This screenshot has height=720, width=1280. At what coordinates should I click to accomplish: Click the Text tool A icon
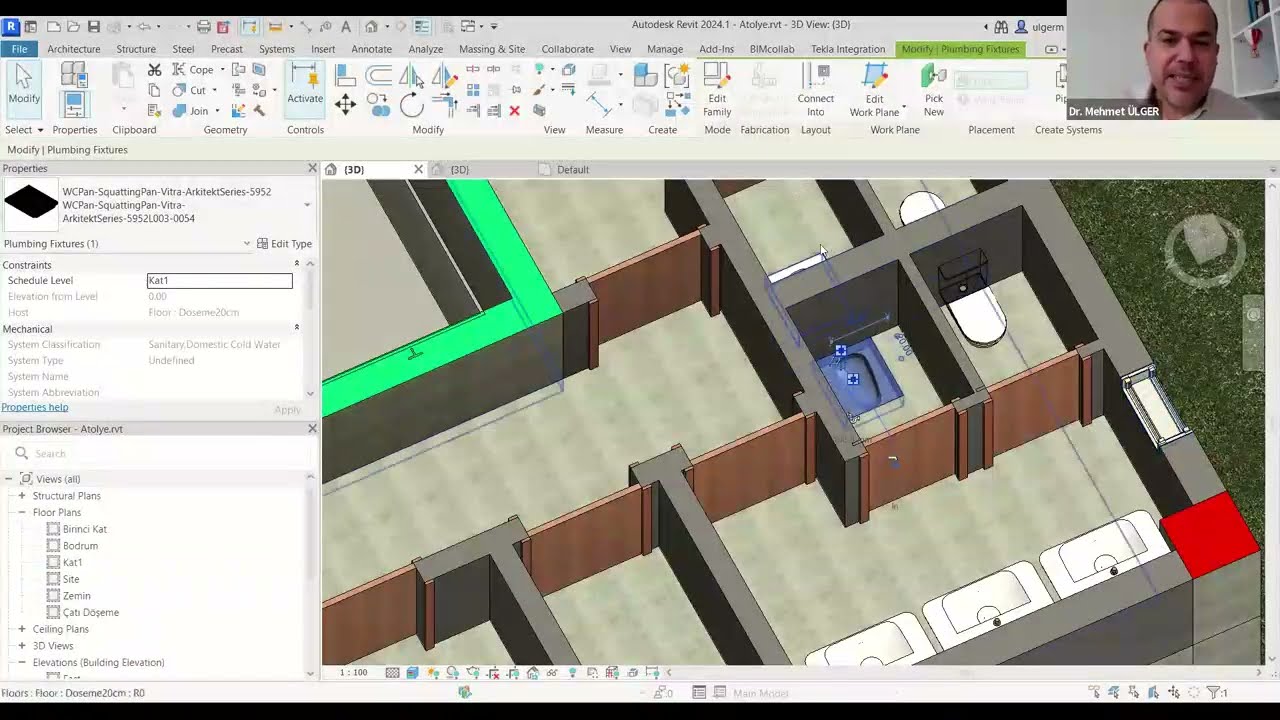coord(346,26)
